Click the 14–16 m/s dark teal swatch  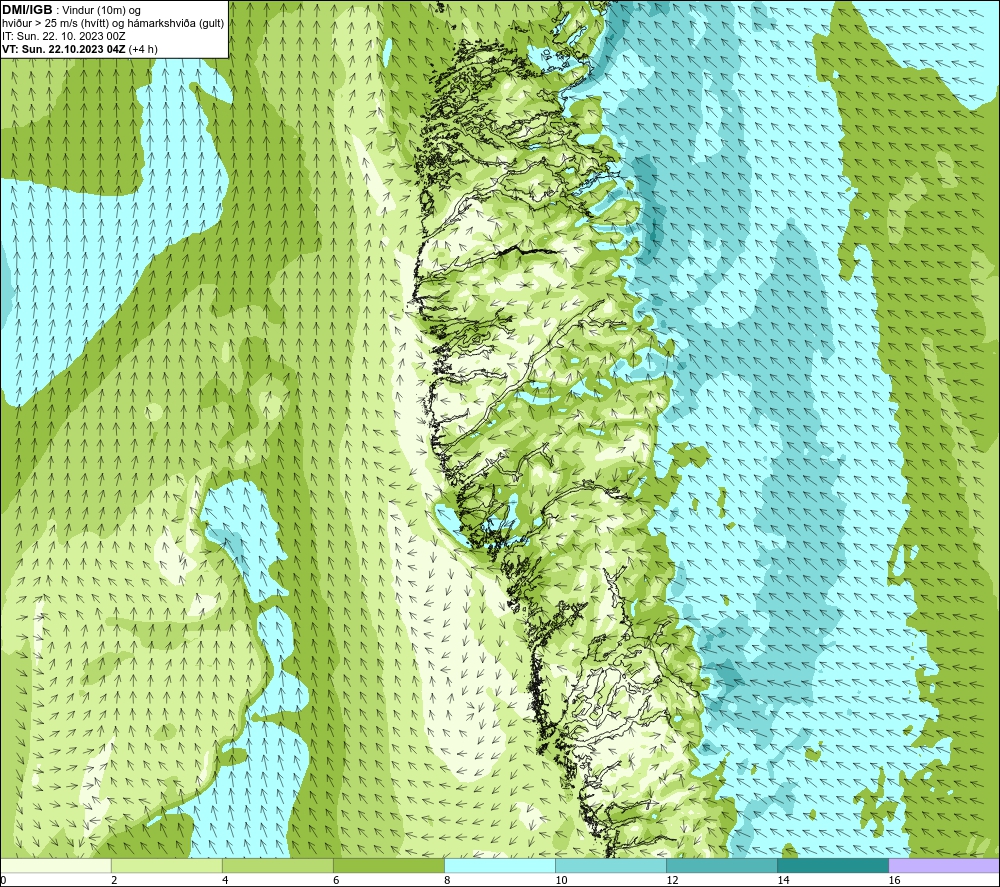[833, 865]
